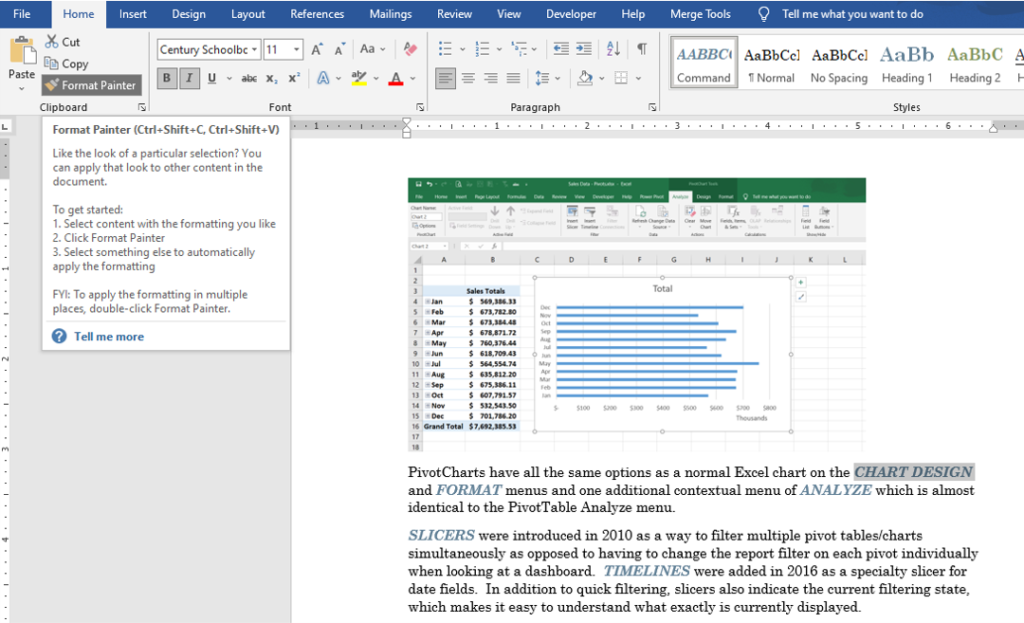Open the Merge Tools tab

[700, 14]
